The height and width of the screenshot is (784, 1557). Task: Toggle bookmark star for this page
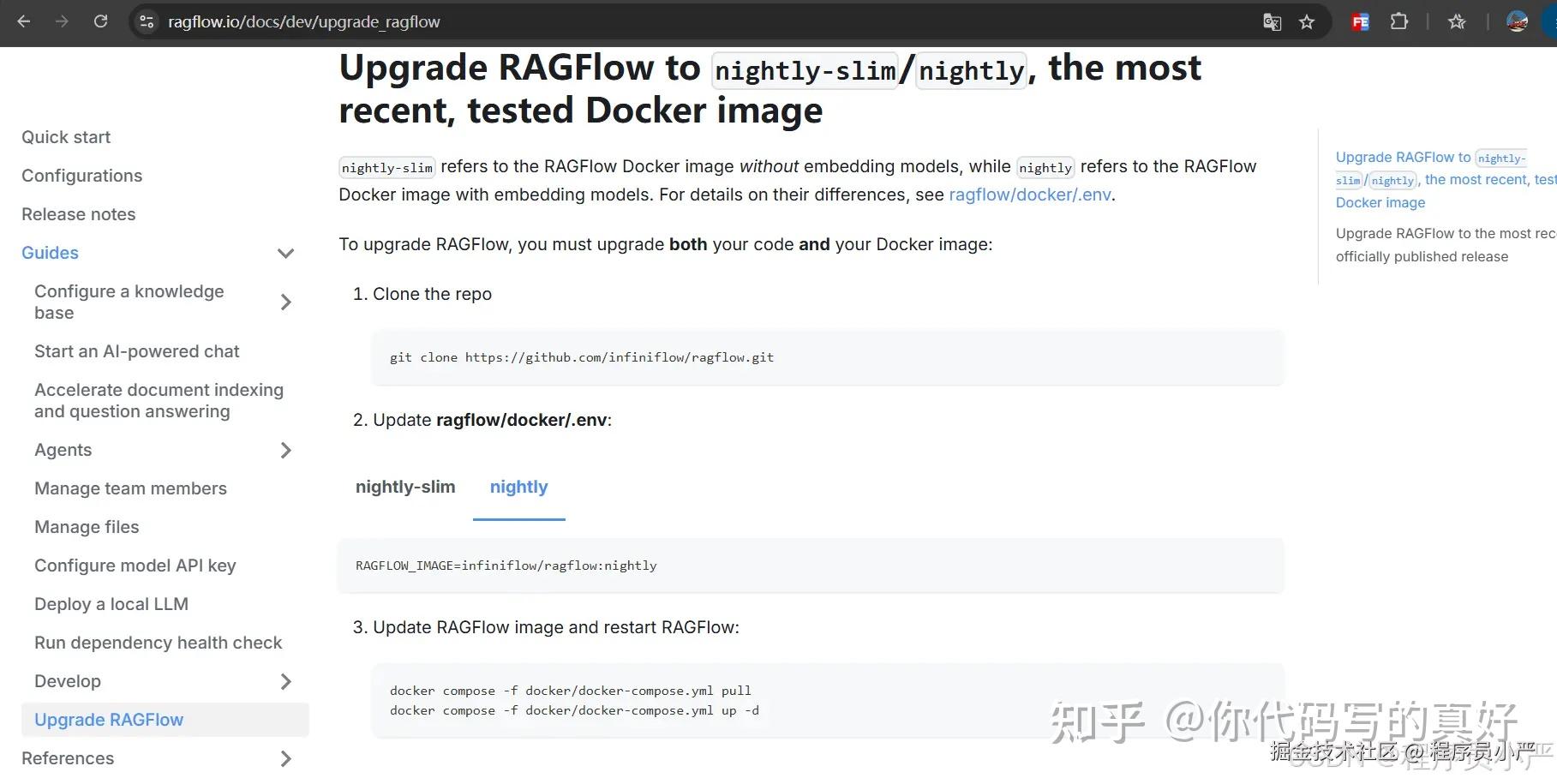pyautogui.click(x=1308, y=21)
